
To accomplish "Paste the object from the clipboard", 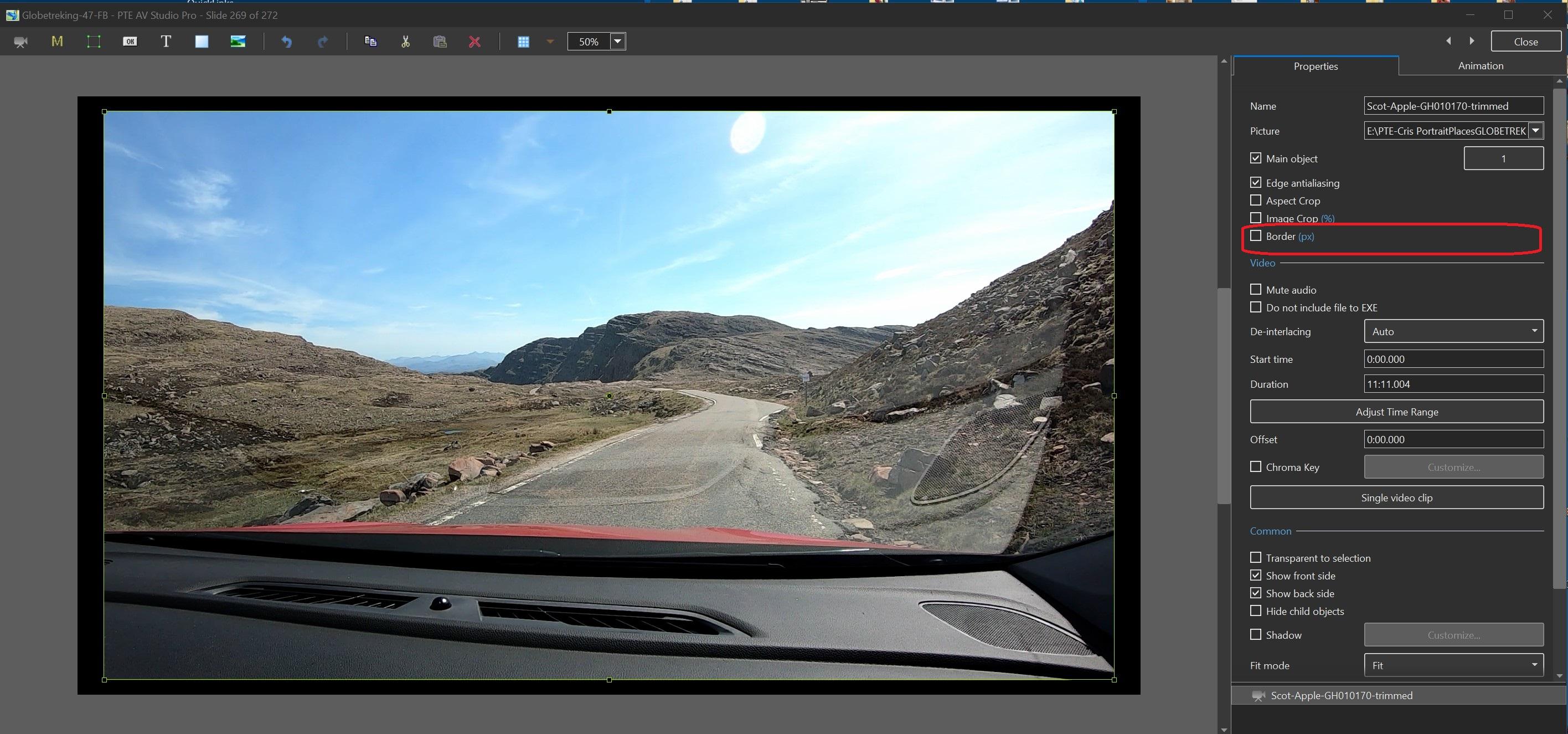I will (x=440, y=42).
